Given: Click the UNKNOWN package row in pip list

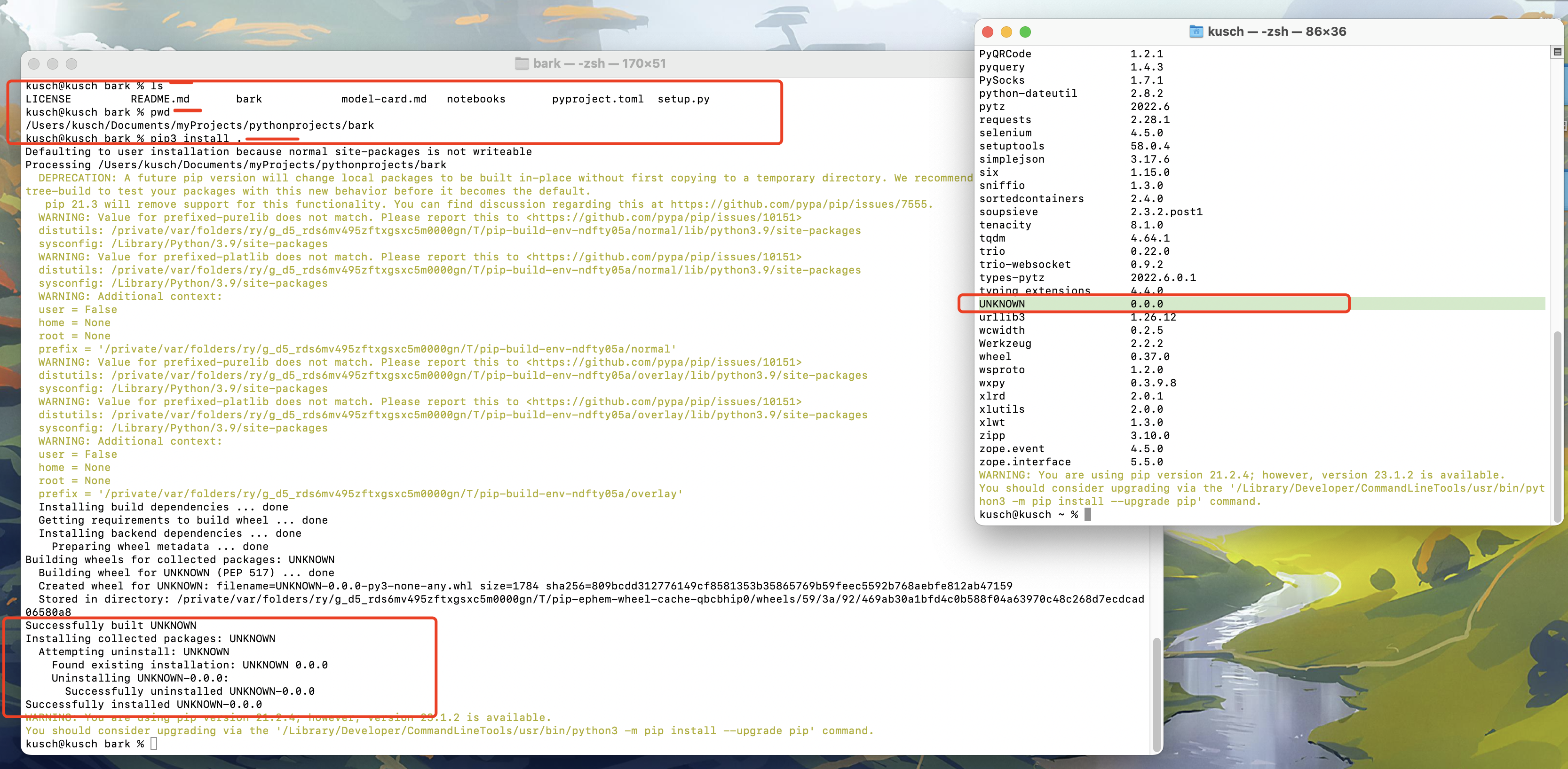Looking at the screenshot, I should click(1262, 304).
